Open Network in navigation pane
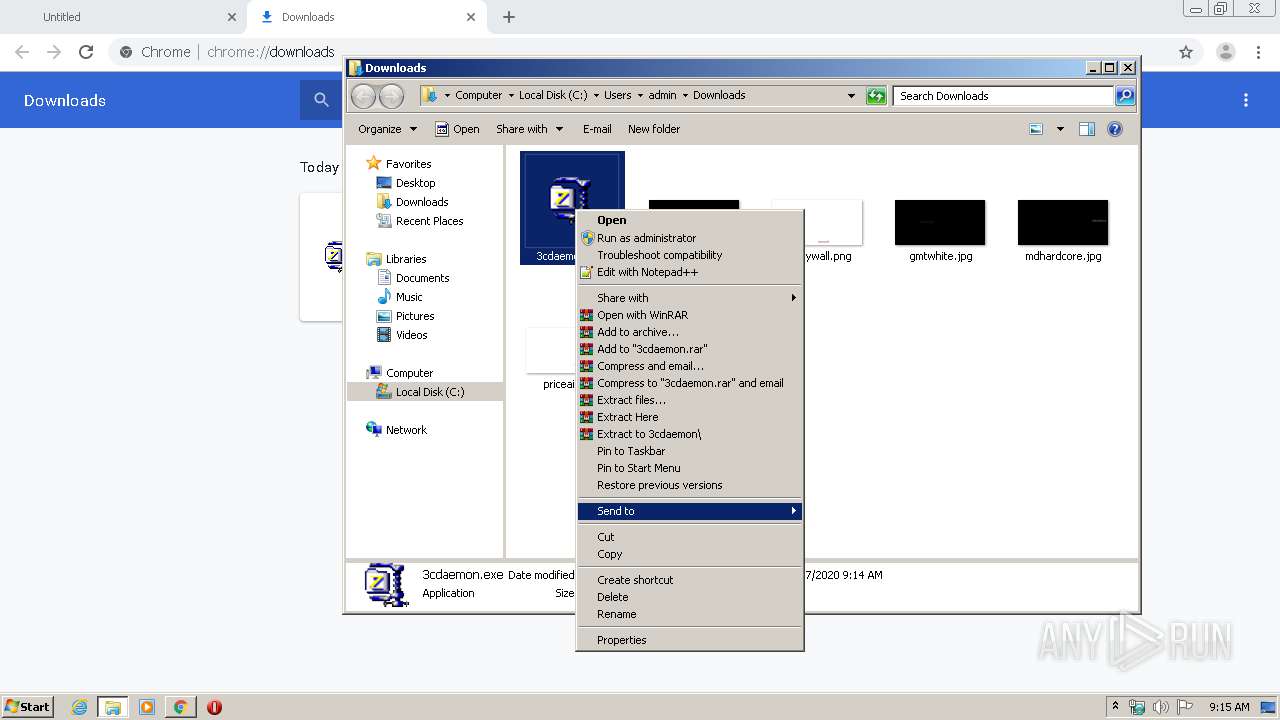Screen dimensions: 1280x720 coord(397,430)
